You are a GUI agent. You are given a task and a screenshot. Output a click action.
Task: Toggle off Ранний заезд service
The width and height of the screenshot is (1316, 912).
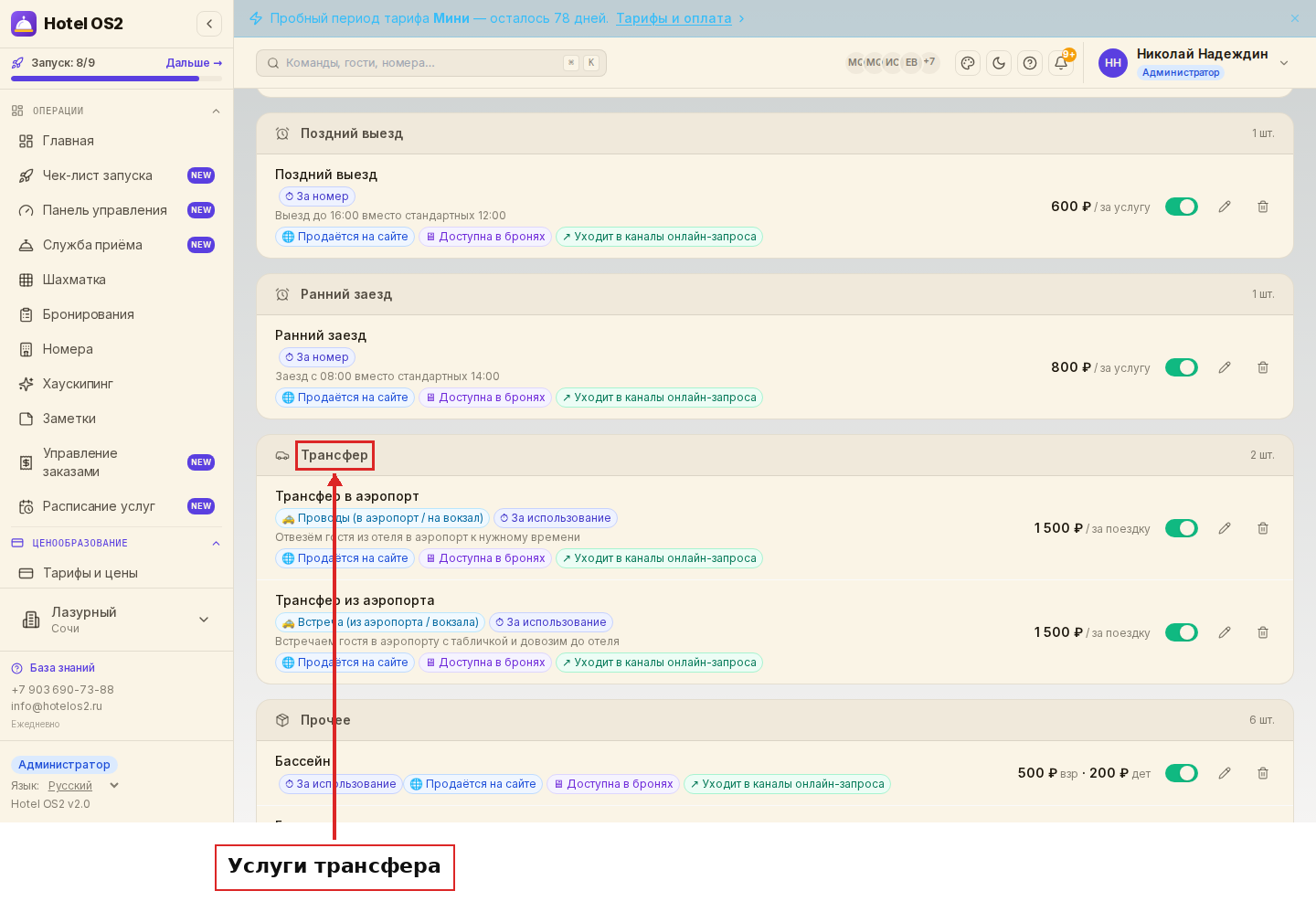tap(1182, 367)
